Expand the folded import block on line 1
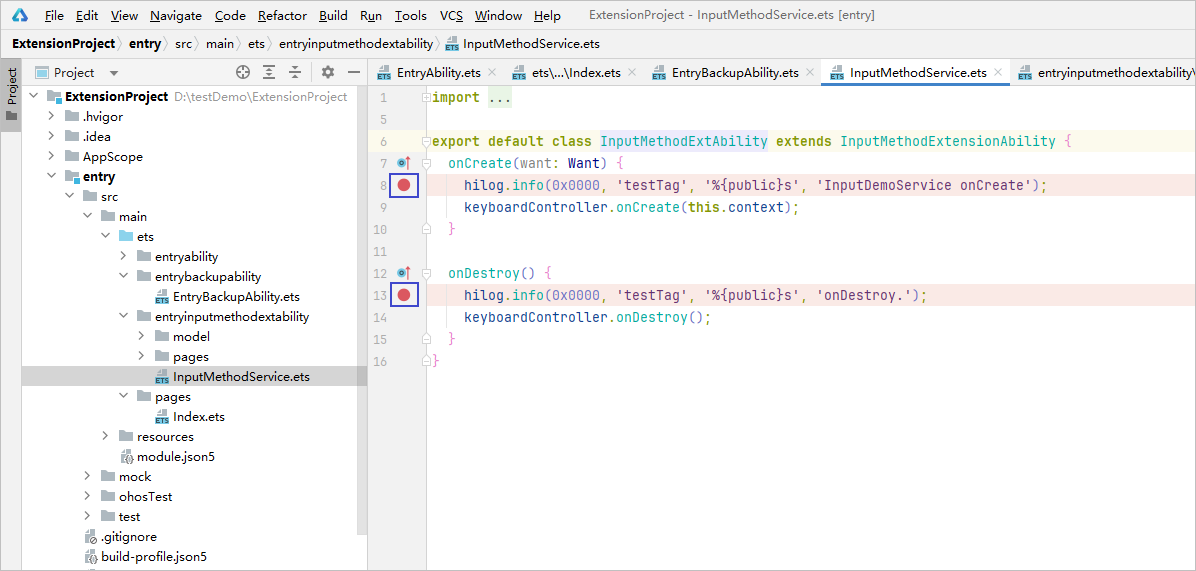 coord(424,98)
